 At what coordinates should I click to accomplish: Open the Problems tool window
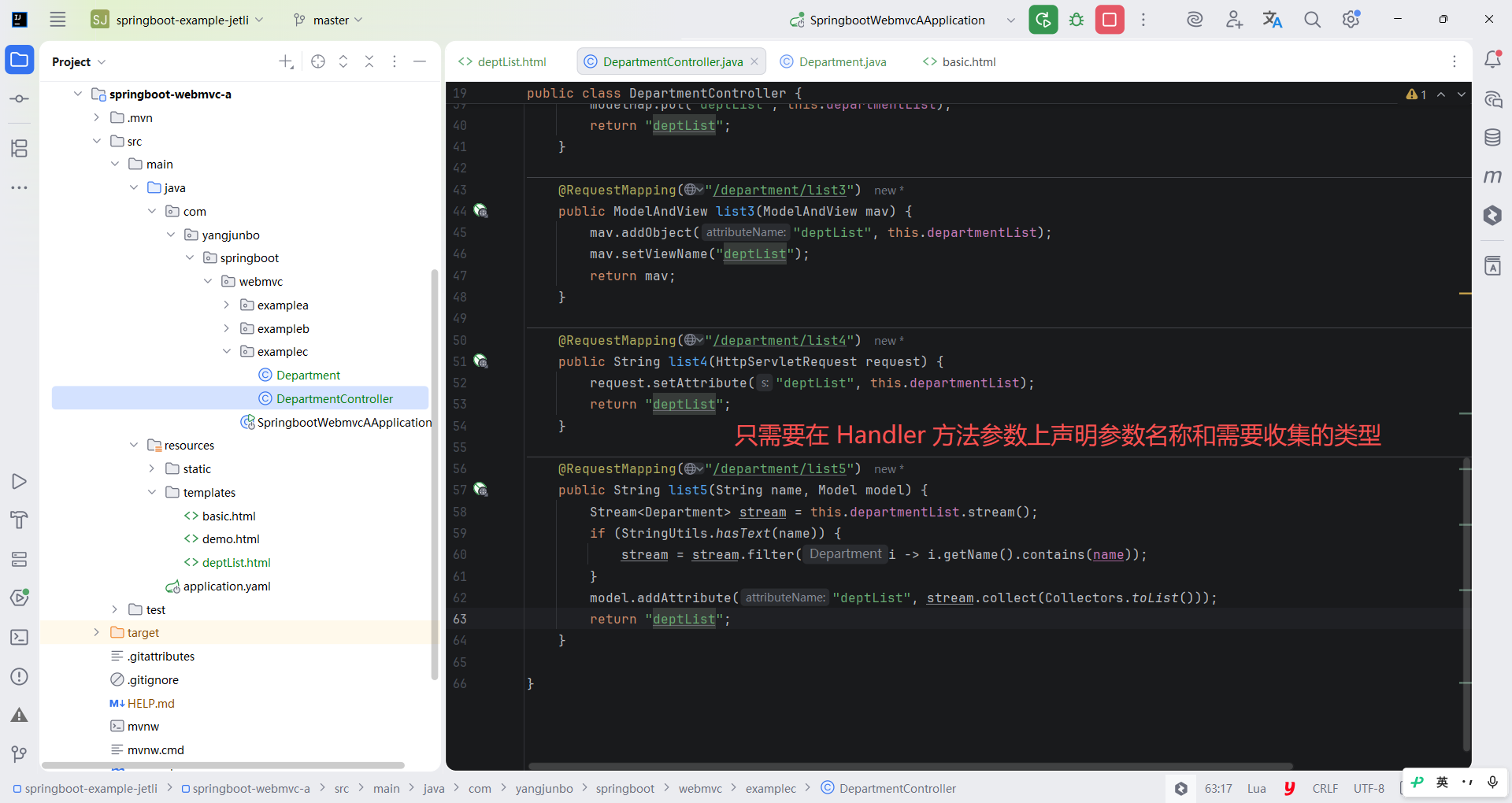point(20,676)
